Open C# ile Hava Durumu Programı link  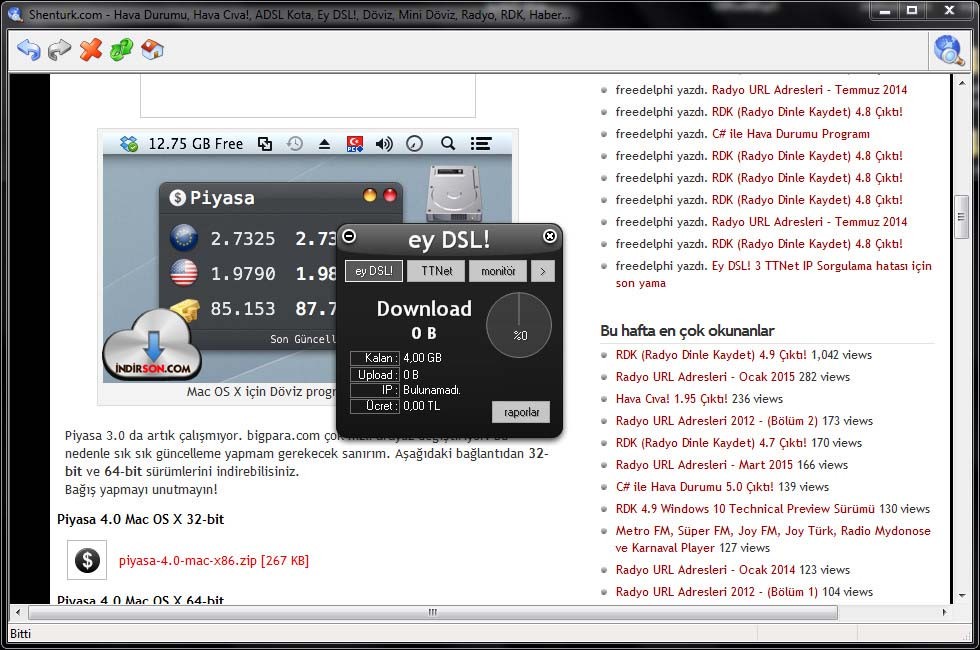tap(791, 134)
